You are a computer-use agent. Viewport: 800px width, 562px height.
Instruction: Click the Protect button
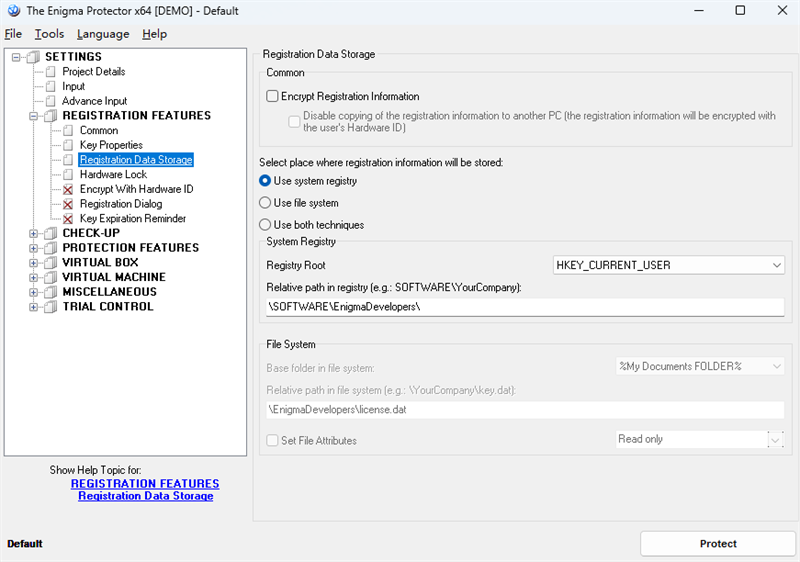click(718, 544)
